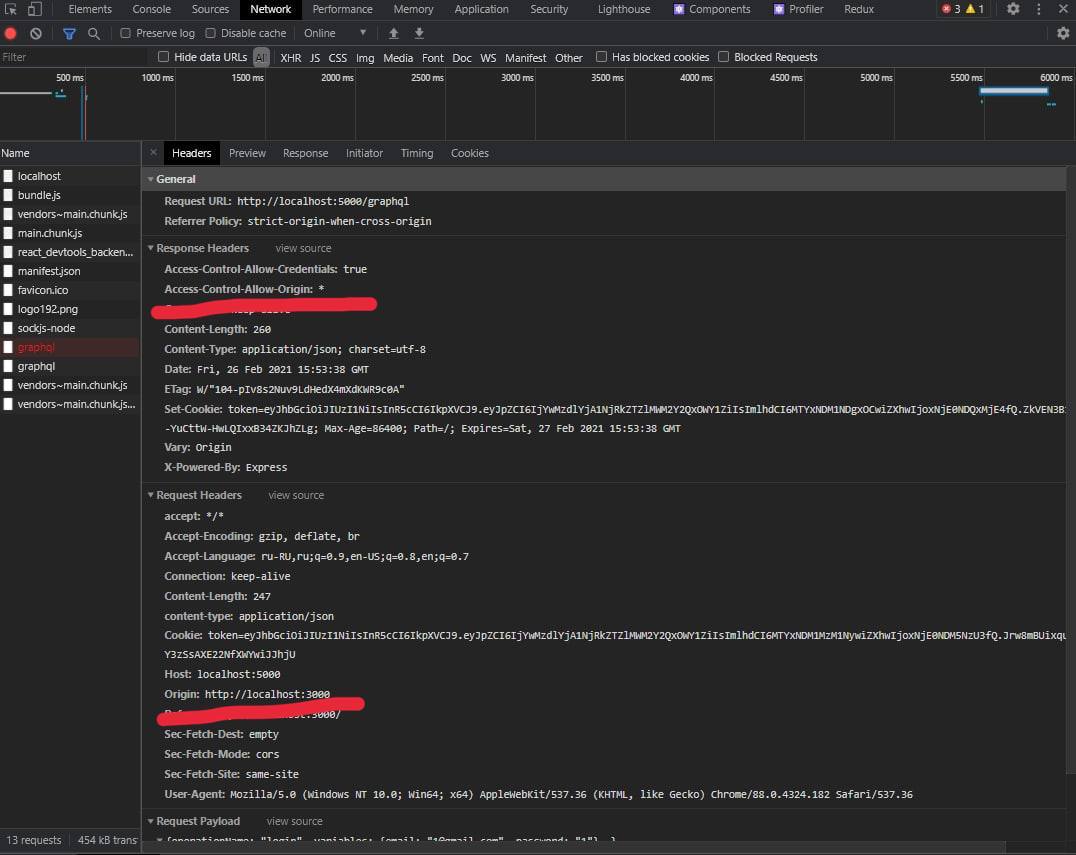Screen dimensions: 1076x855
Task: Open the Redux panel tab
Action: tap(859, 9)
